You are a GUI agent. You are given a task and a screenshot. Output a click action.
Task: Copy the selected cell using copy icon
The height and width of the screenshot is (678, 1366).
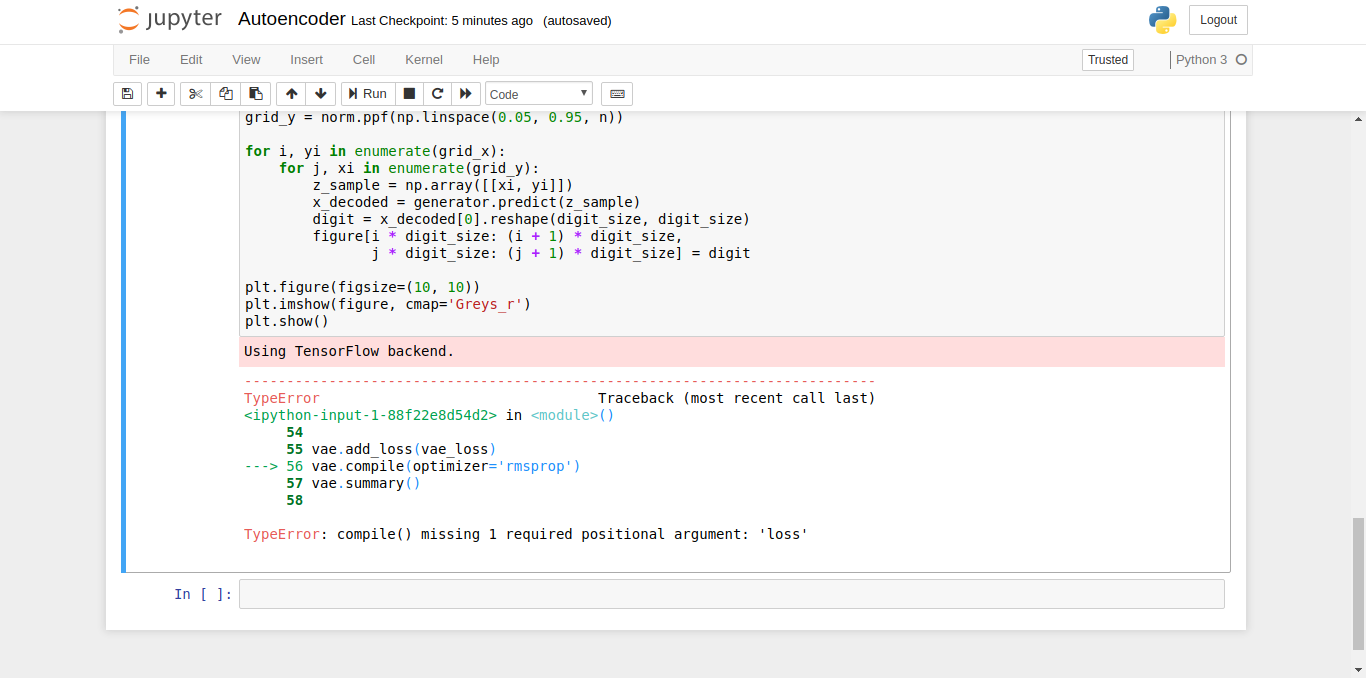tap(225, 93)
